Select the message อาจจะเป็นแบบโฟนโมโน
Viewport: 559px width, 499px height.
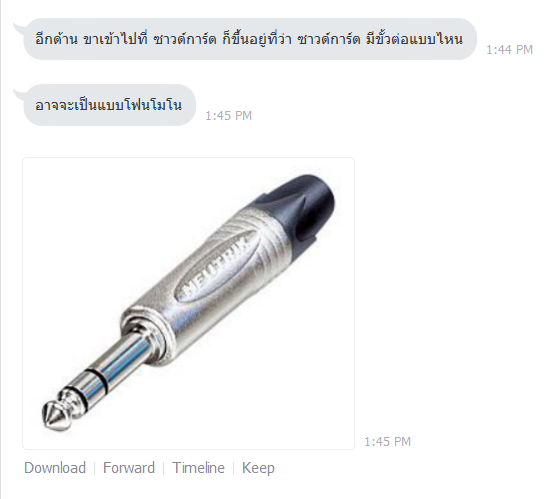109,105
